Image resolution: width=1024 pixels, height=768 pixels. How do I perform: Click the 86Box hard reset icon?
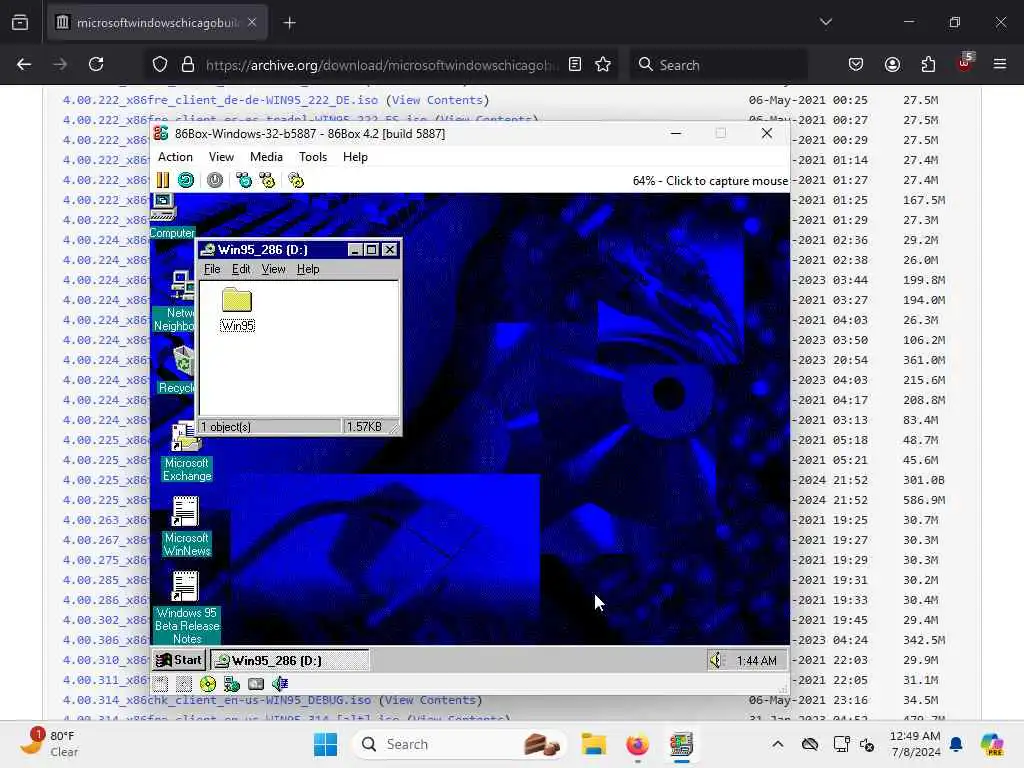186,180
